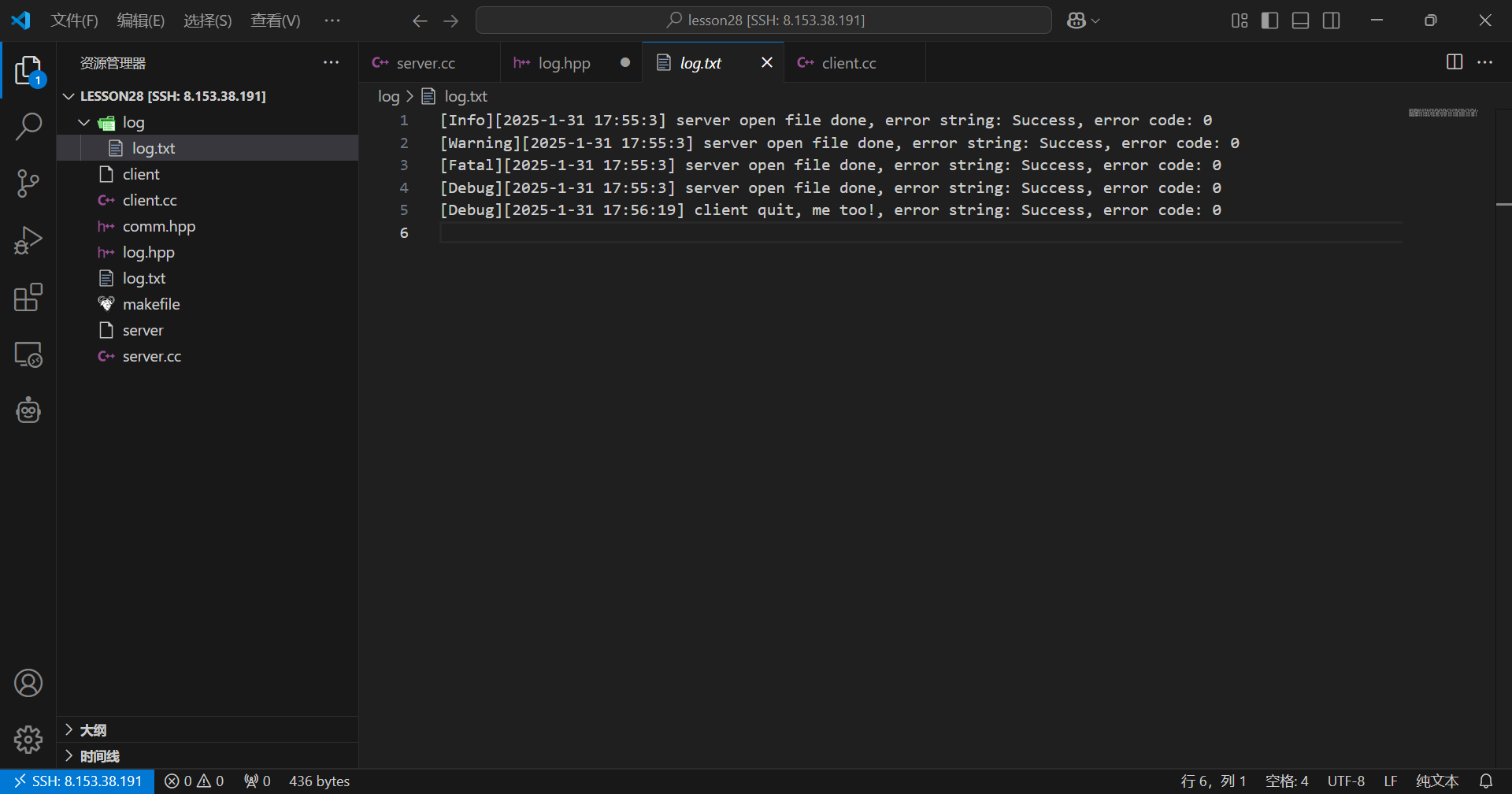Open Run and Debug view icon
The height and width of the screenshot is (794, 1512).
click(x=28, y=240)
